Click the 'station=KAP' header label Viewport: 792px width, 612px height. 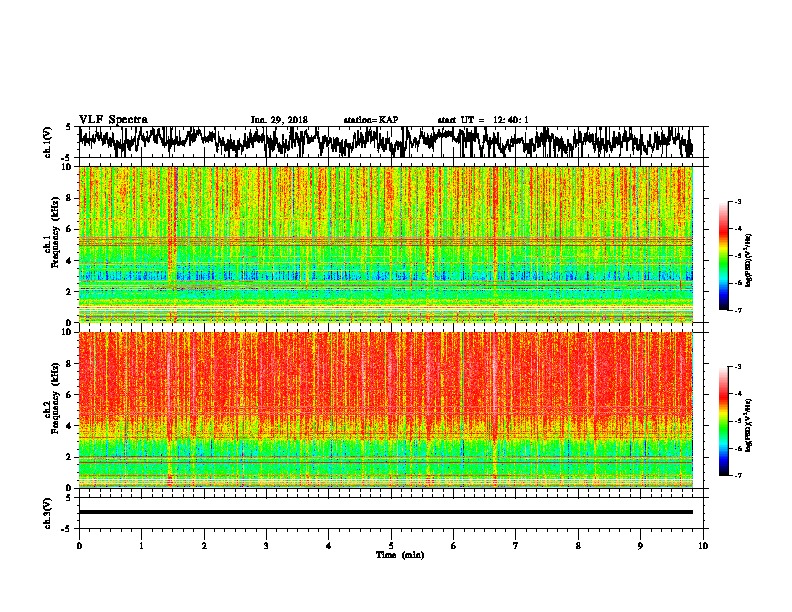370,120
